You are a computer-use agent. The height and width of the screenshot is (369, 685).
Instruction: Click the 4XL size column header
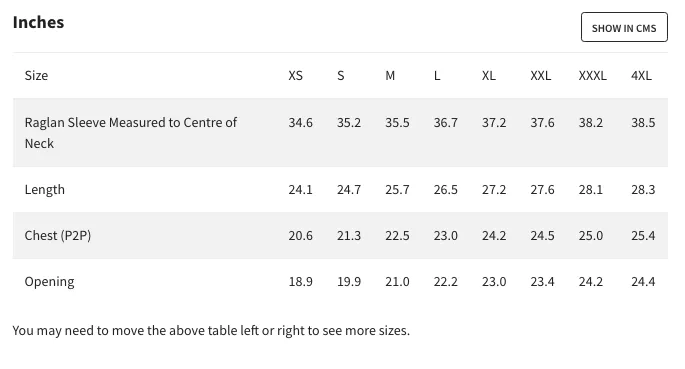click(x=641, y=76)
